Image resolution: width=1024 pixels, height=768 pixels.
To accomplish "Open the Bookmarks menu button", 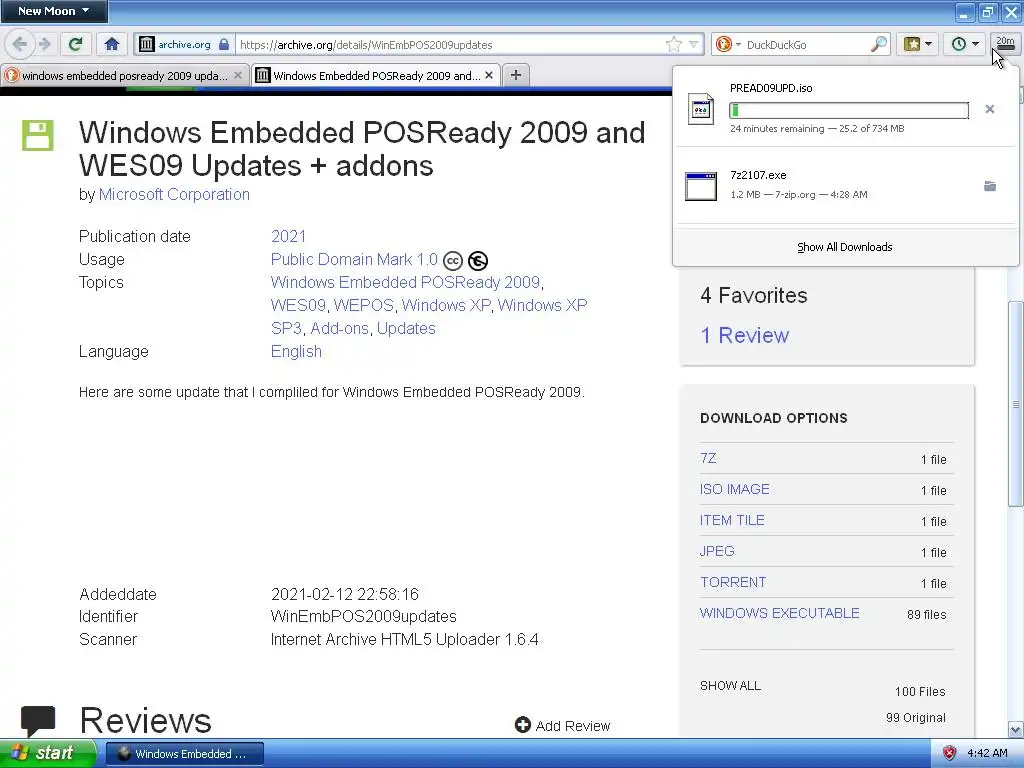I will tap(918, 44).
